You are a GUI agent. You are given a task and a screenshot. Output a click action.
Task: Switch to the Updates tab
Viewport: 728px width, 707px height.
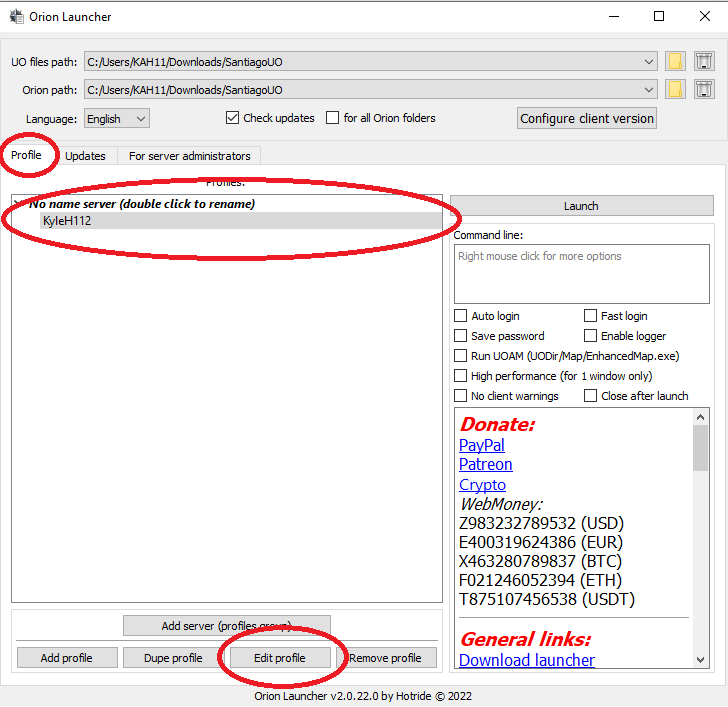click(x=85, y=156)
